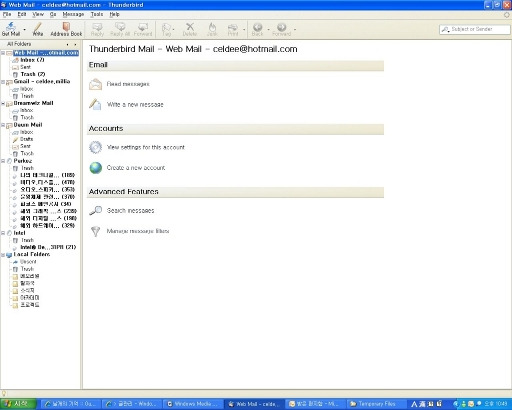Click the Tag toolbar icon

166,29
